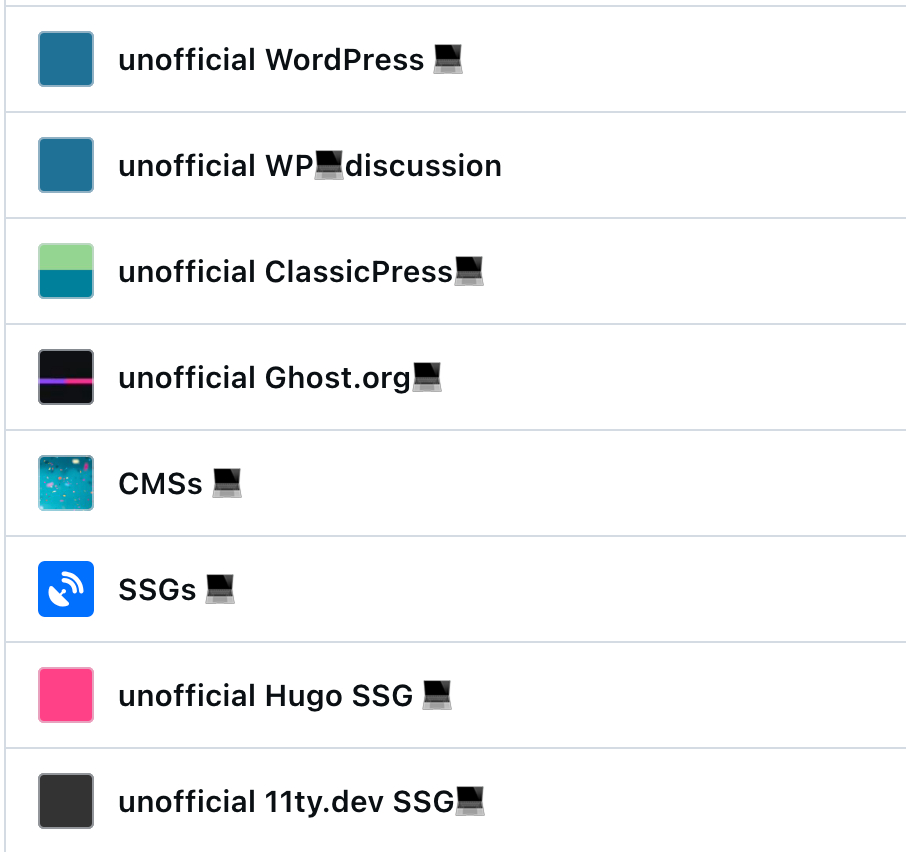Open the SSGs title text

tap(157, 590)
